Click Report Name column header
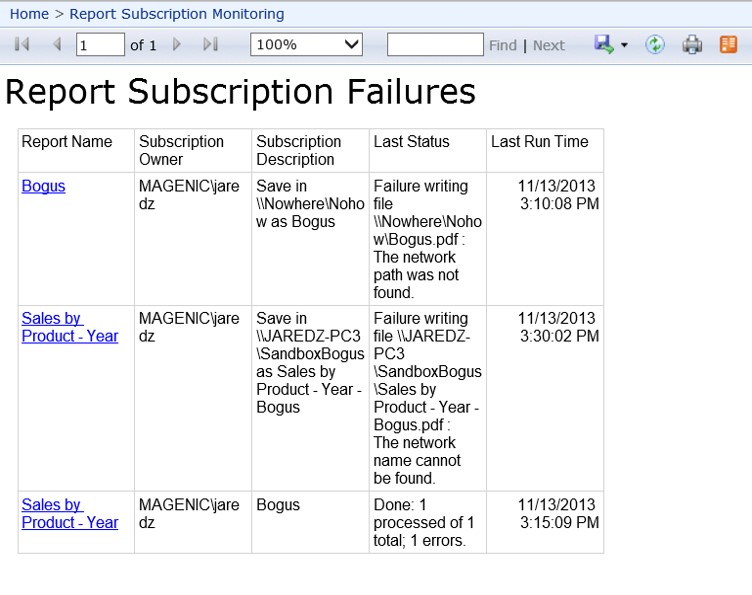This screenshot has width=752, height=595. (76, 151)
